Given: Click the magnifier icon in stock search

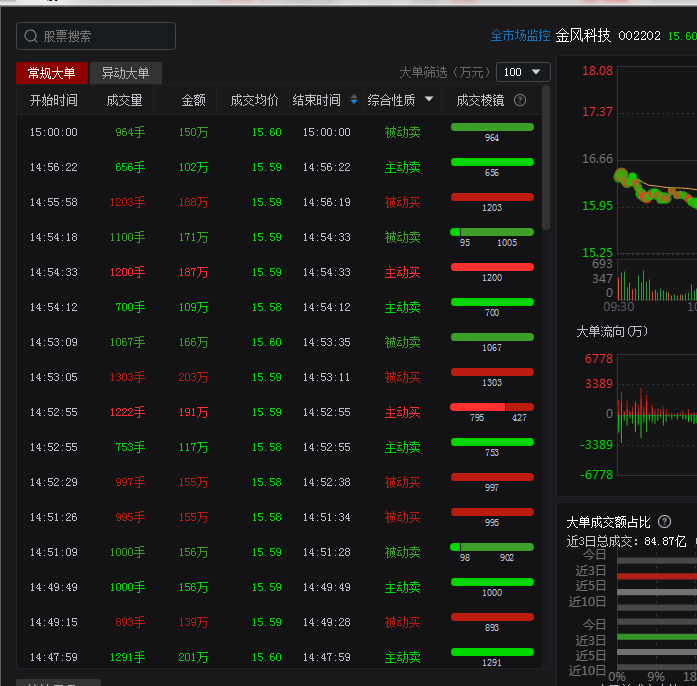Looking at the screenshot, I should pyautogui.click(x=31, y=36).
